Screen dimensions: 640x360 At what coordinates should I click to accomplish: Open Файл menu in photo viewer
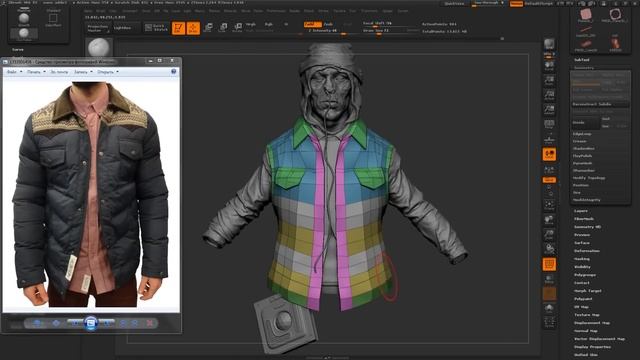tap(14, 72)
